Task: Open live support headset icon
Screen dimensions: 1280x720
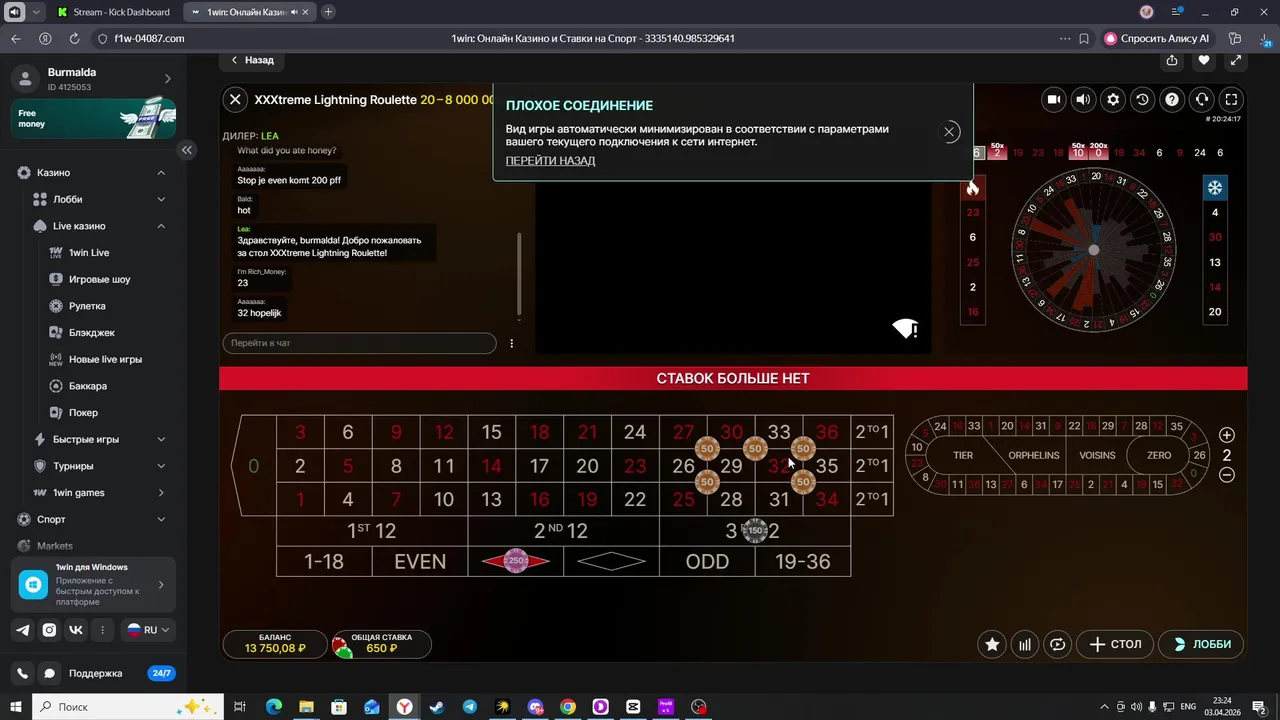Action: coord(1202,99)
